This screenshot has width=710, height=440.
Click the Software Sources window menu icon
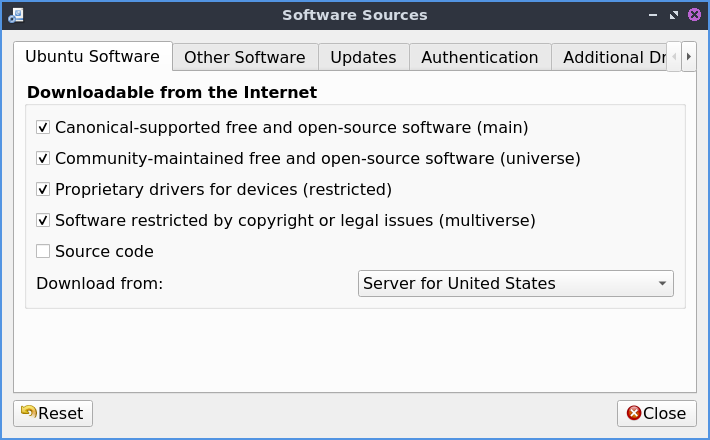(15, 15)
